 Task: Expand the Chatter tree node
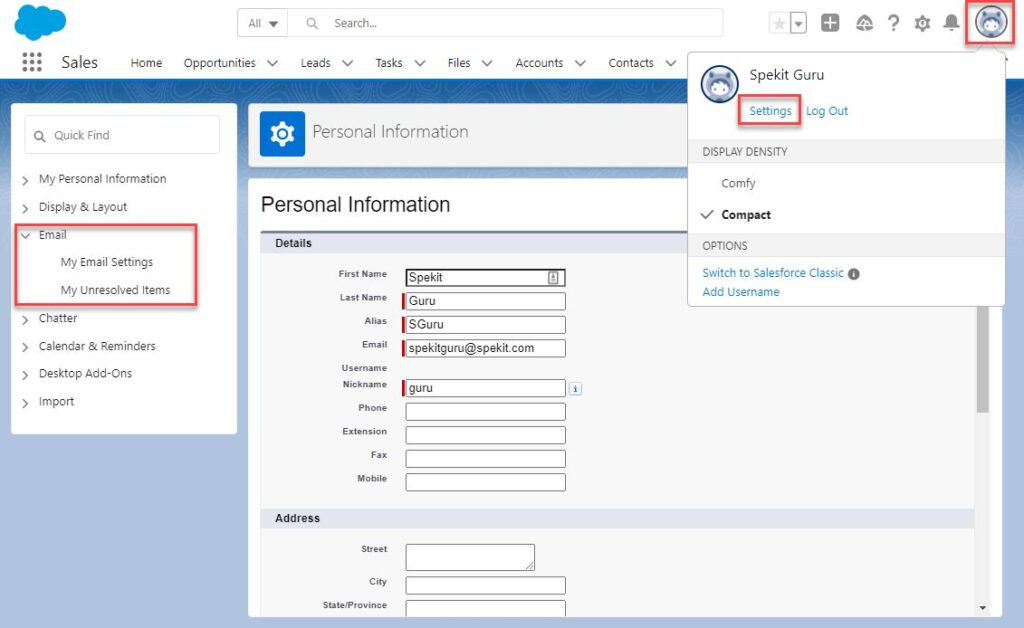tap(25, 319)
